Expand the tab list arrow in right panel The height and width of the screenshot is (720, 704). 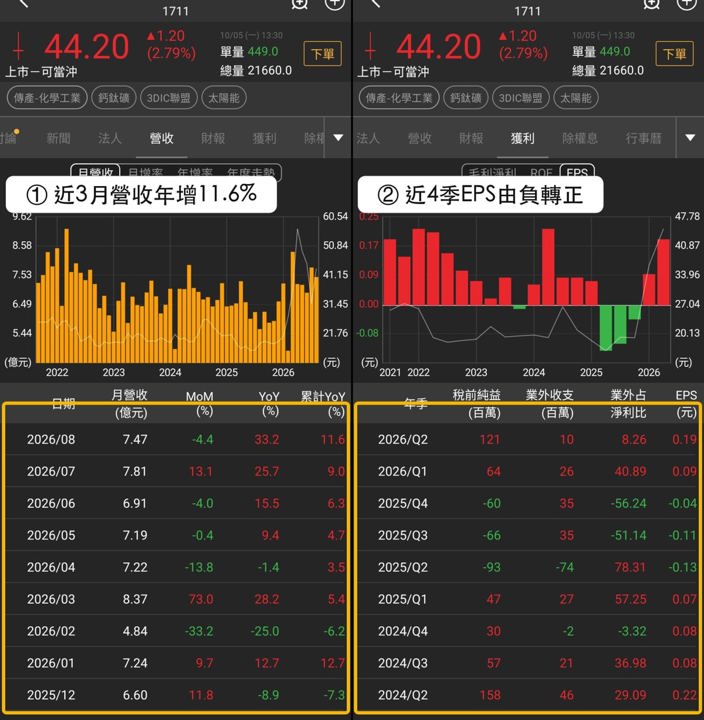tap(690, 137)
